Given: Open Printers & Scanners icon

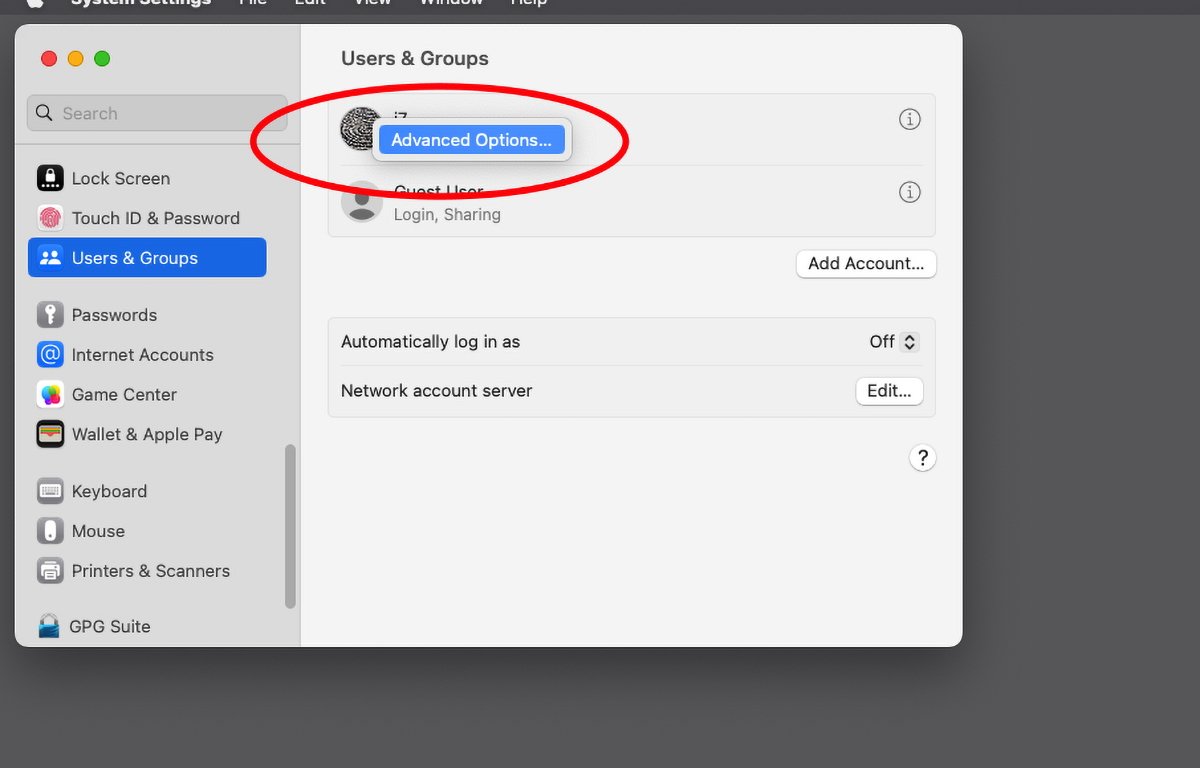Looking at the screenshot, I should pos(50,571).
